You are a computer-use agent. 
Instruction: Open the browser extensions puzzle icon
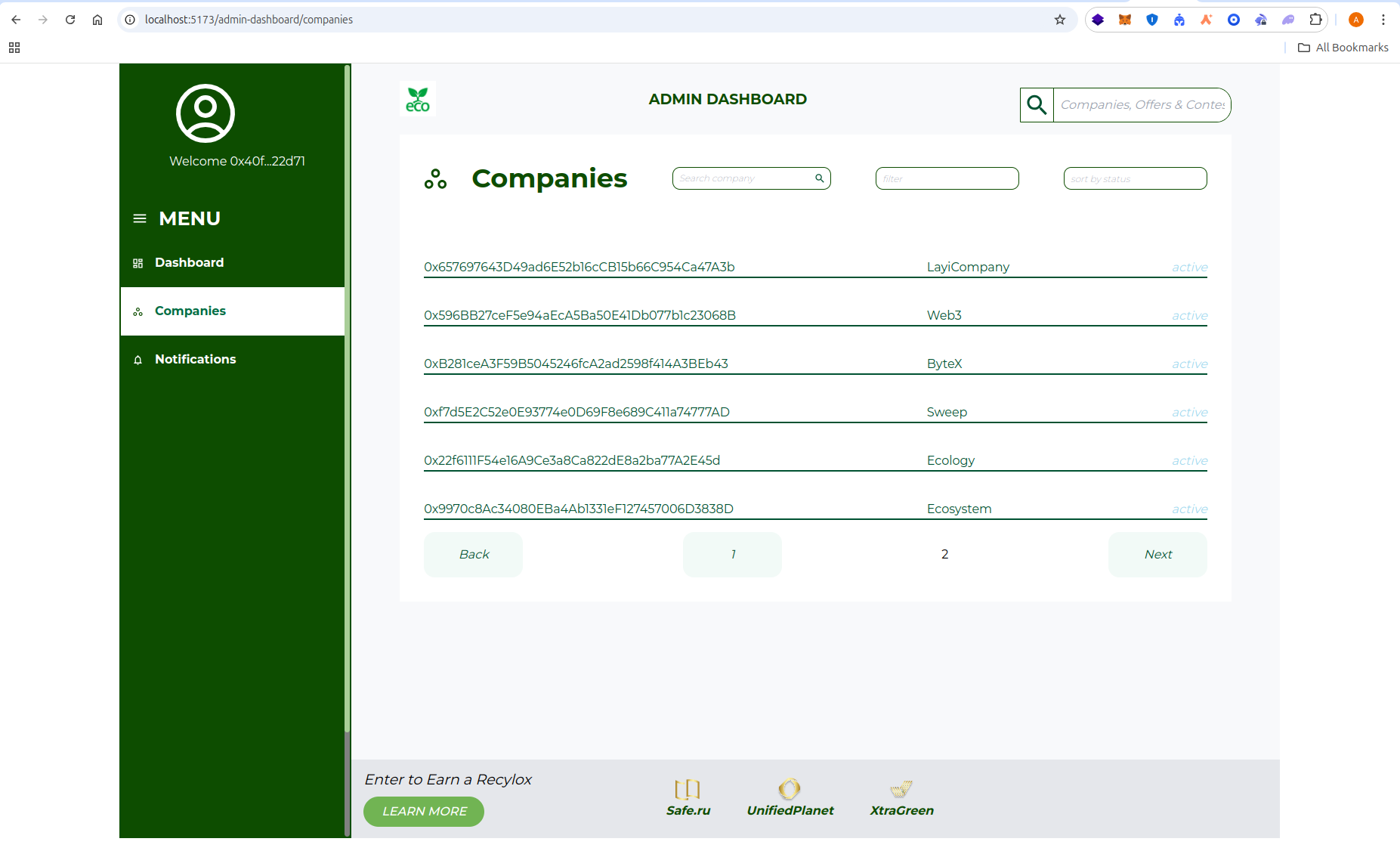[1315, 20]
